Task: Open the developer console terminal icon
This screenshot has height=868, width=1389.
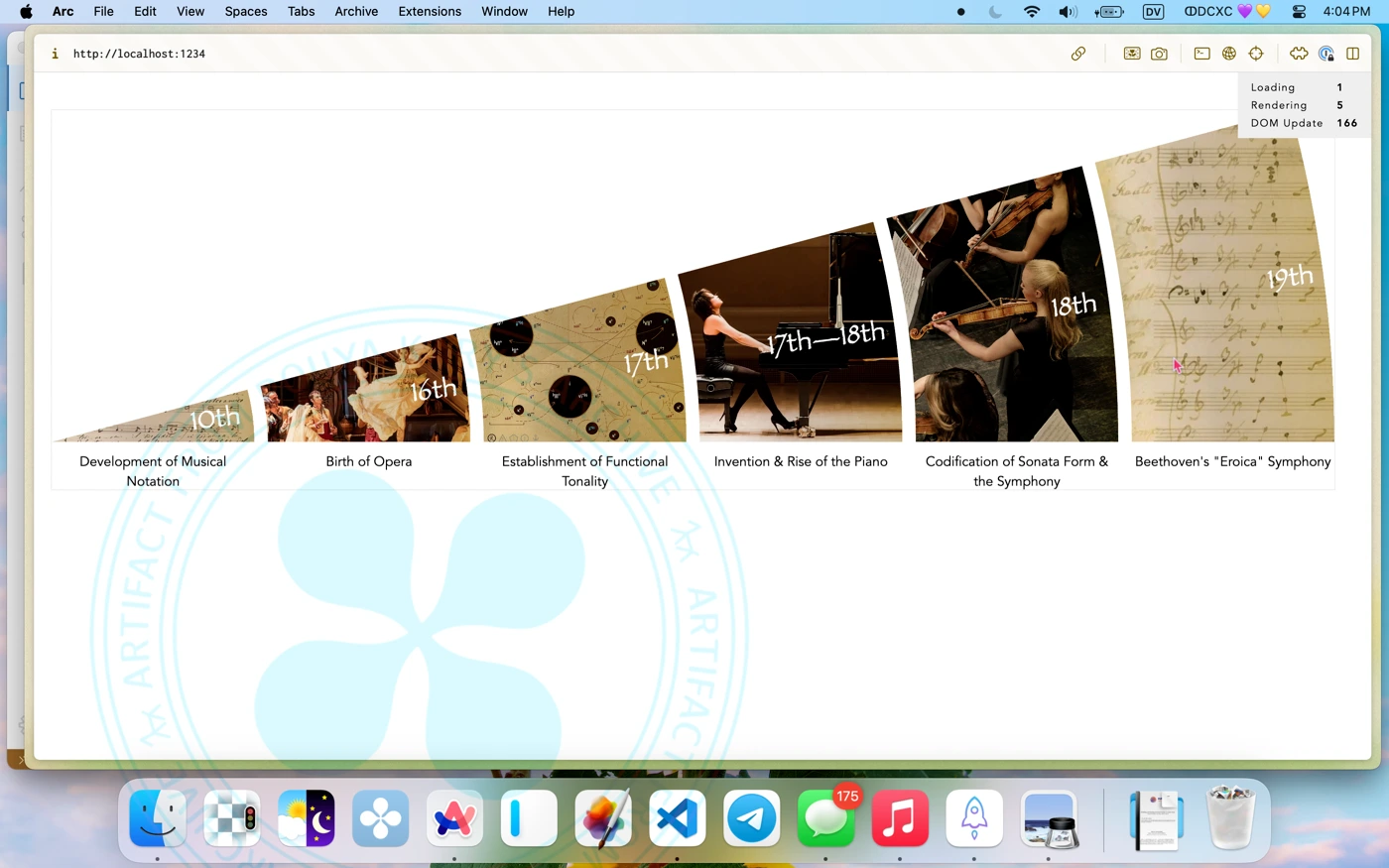Action: pyautogui.click(x=1201, y=54)
